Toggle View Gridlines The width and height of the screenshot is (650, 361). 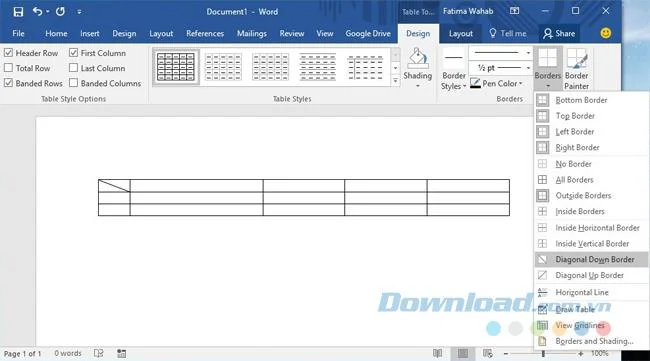point(591,325)
